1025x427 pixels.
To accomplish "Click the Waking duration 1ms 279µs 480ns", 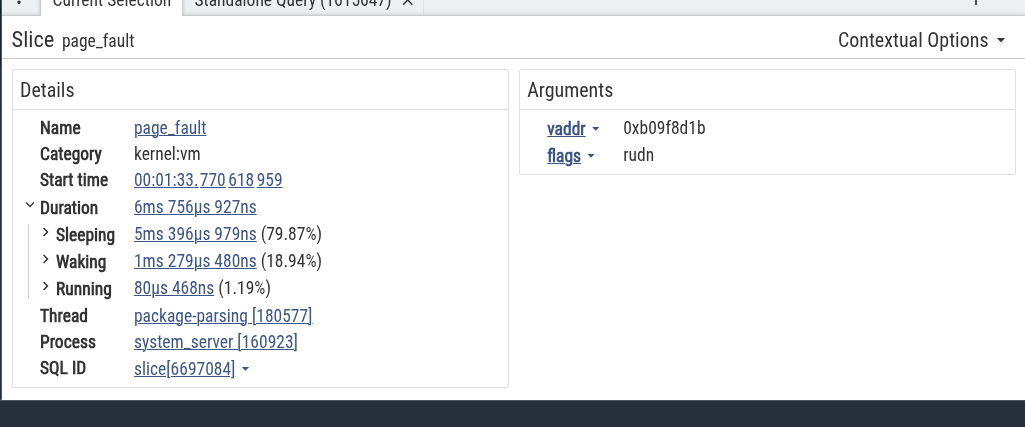I will (195, 262).
